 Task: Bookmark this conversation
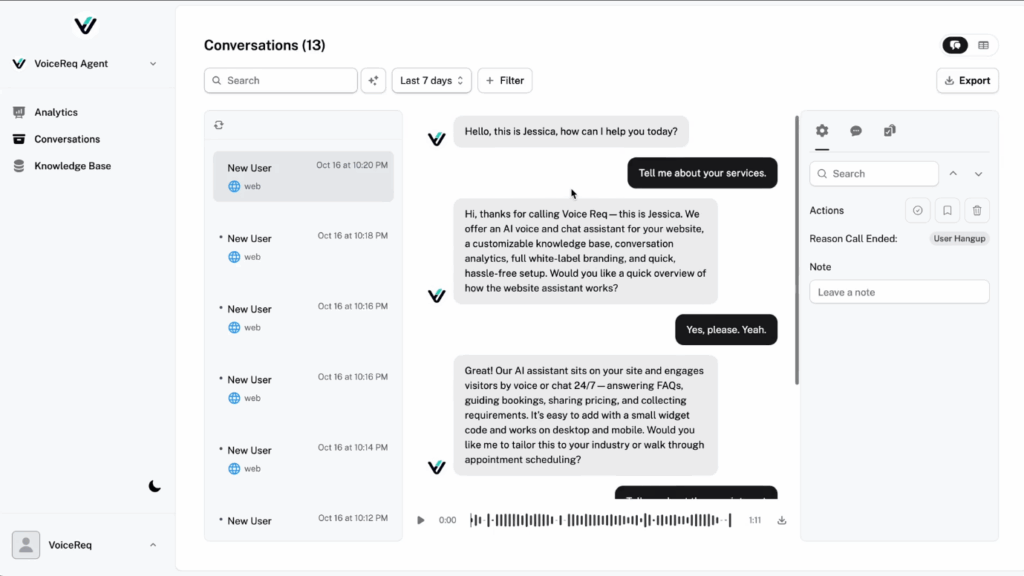(947, 210)
